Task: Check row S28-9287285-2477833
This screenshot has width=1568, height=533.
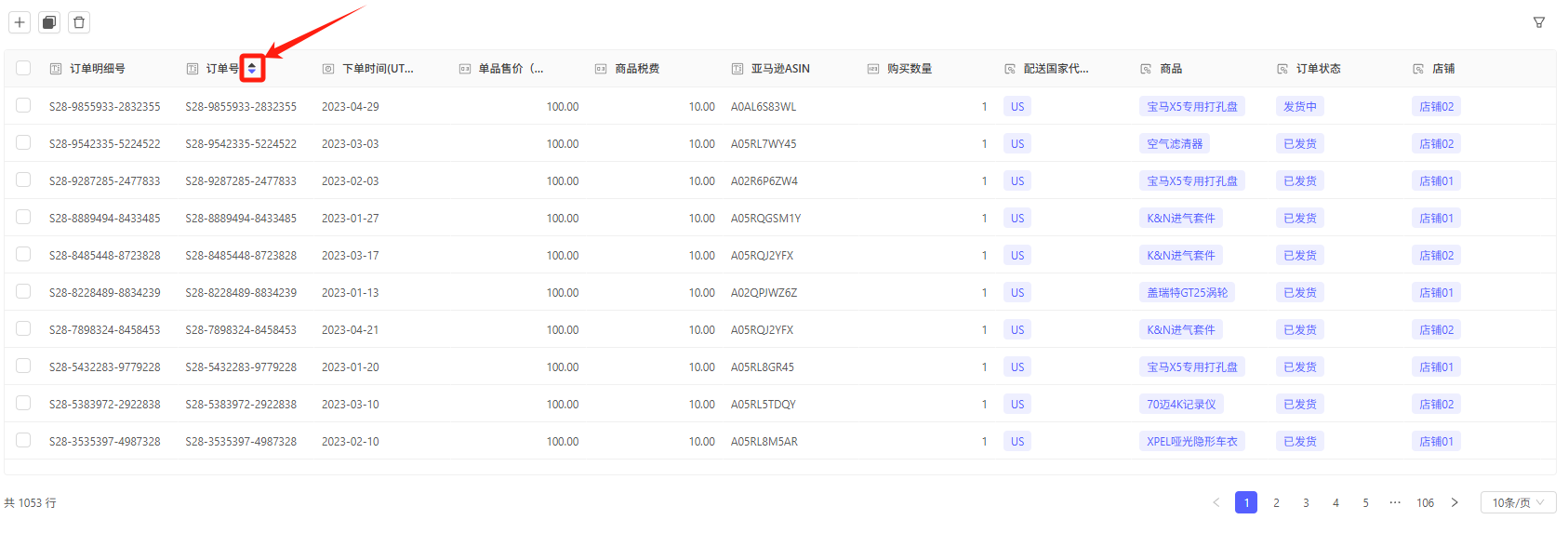Action: pos(23,180)
